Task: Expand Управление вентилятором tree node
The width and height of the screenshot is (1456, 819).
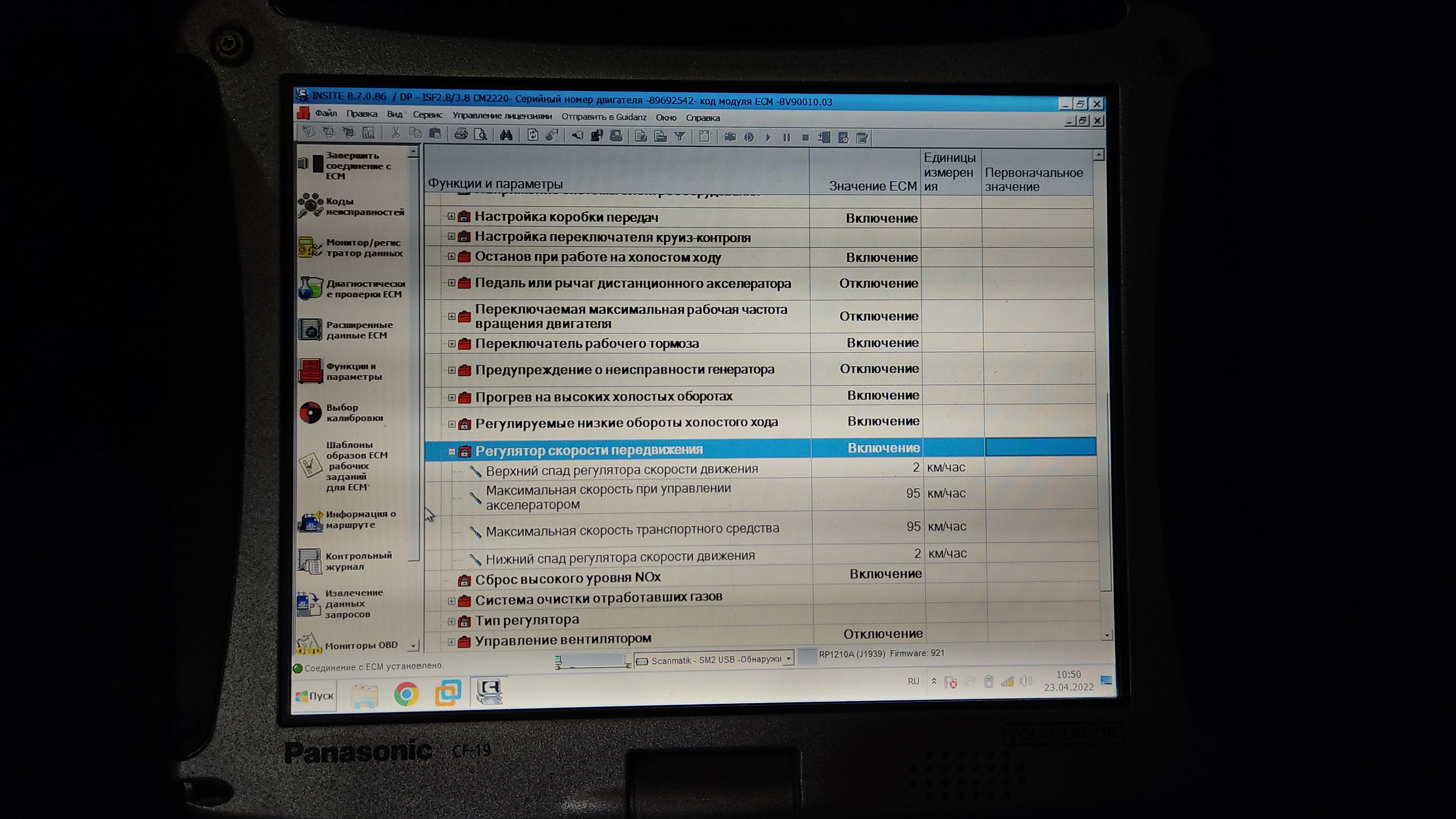Action: [451, 642]
